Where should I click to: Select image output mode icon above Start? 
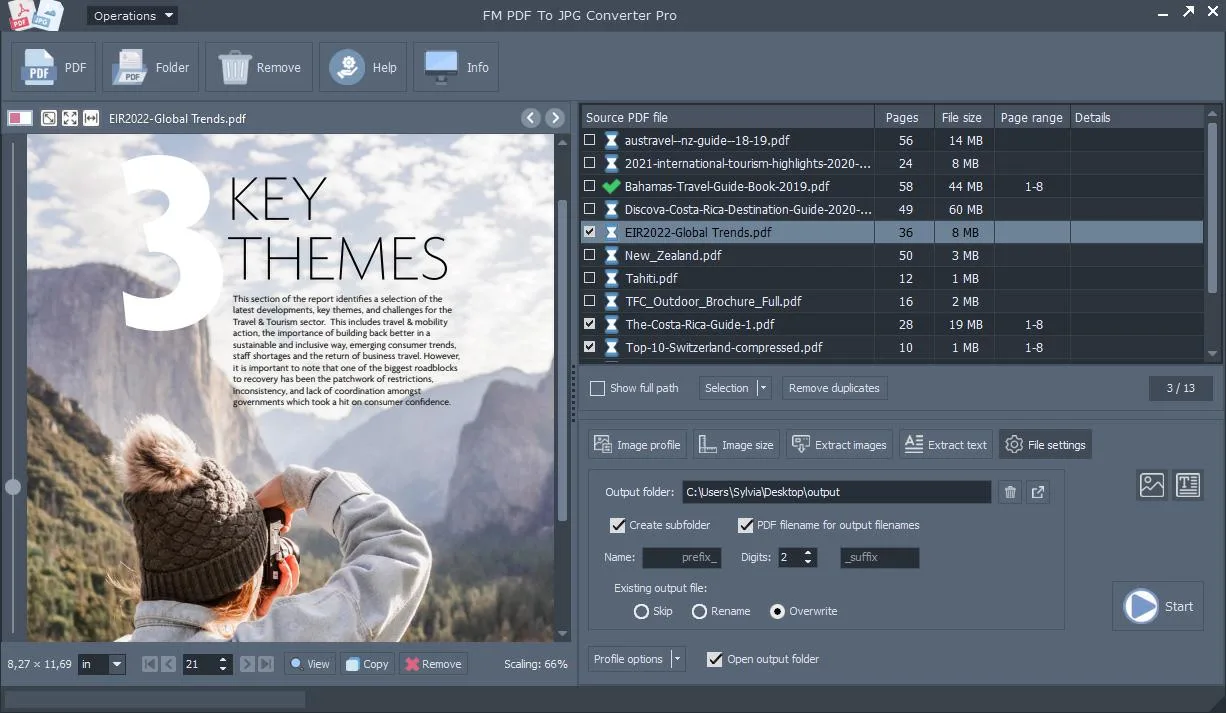tap(1152, 485)
